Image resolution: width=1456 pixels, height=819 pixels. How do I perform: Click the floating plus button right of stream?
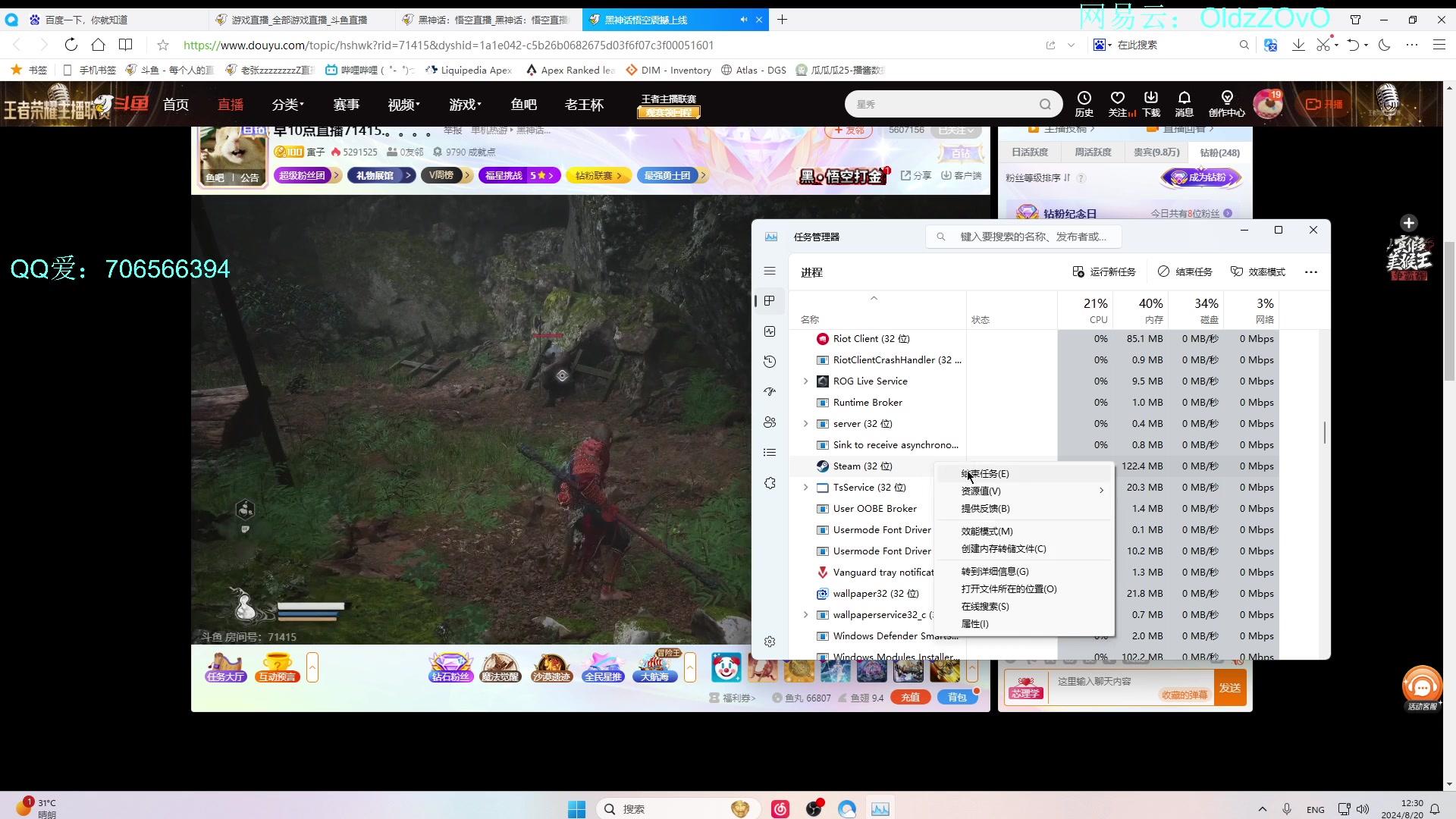[x=1409, y=223]
